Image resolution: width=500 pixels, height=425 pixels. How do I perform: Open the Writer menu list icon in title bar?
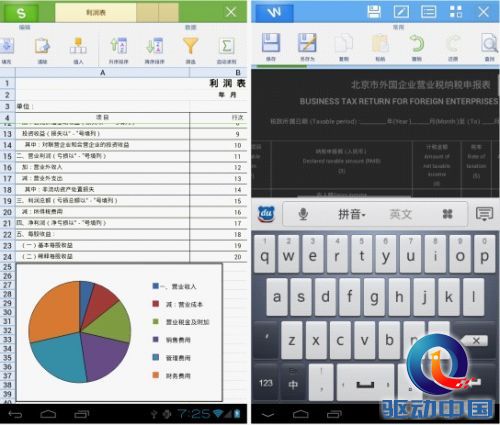pos(429,12)
